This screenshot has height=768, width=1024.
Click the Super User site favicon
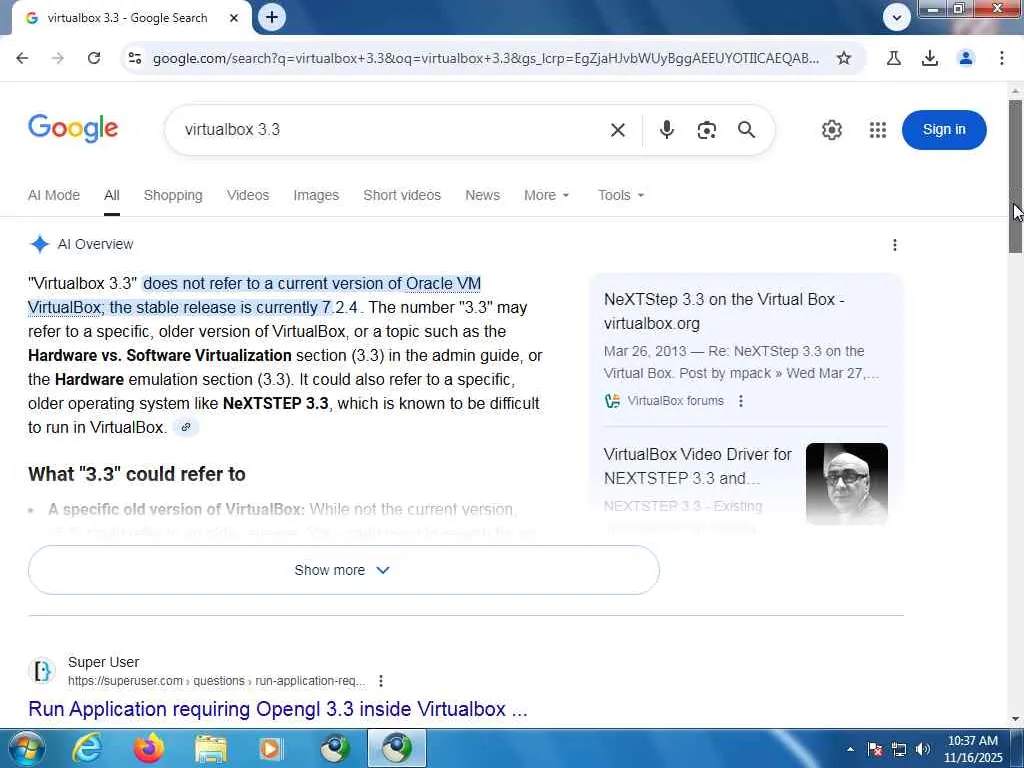pos(42,671)
